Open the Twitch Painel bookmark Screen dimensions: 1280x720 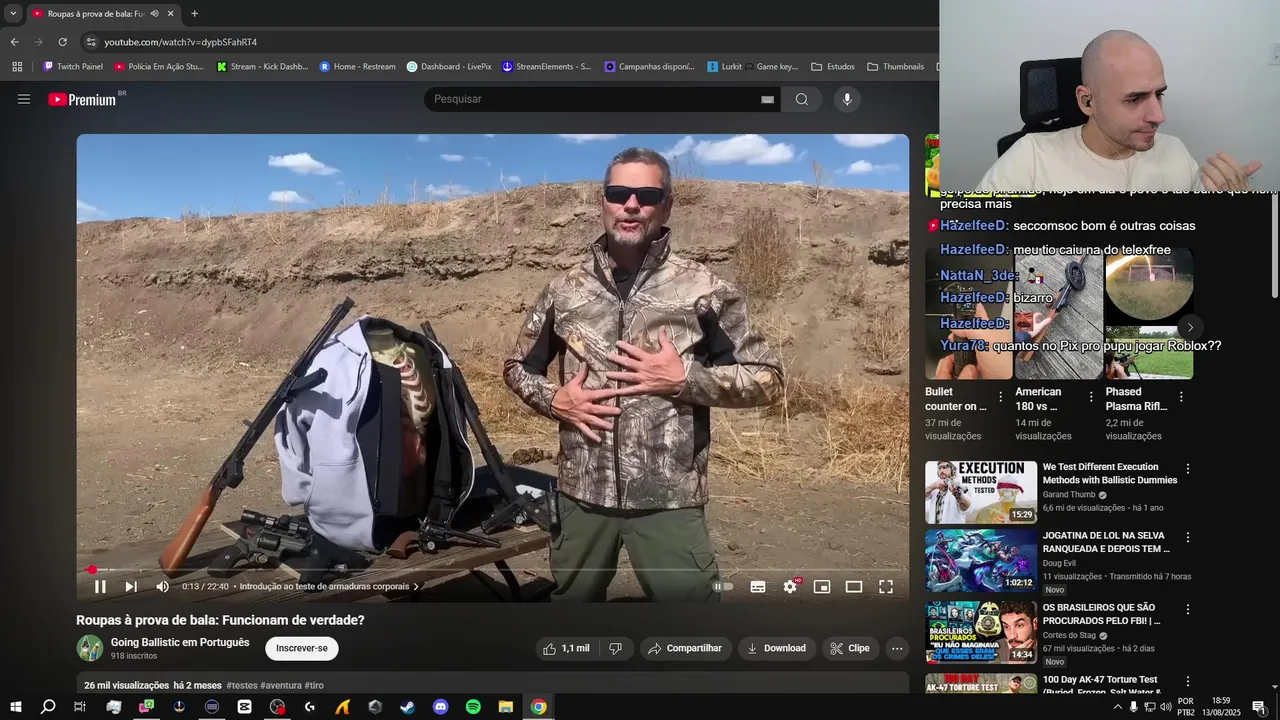[73, 67]
